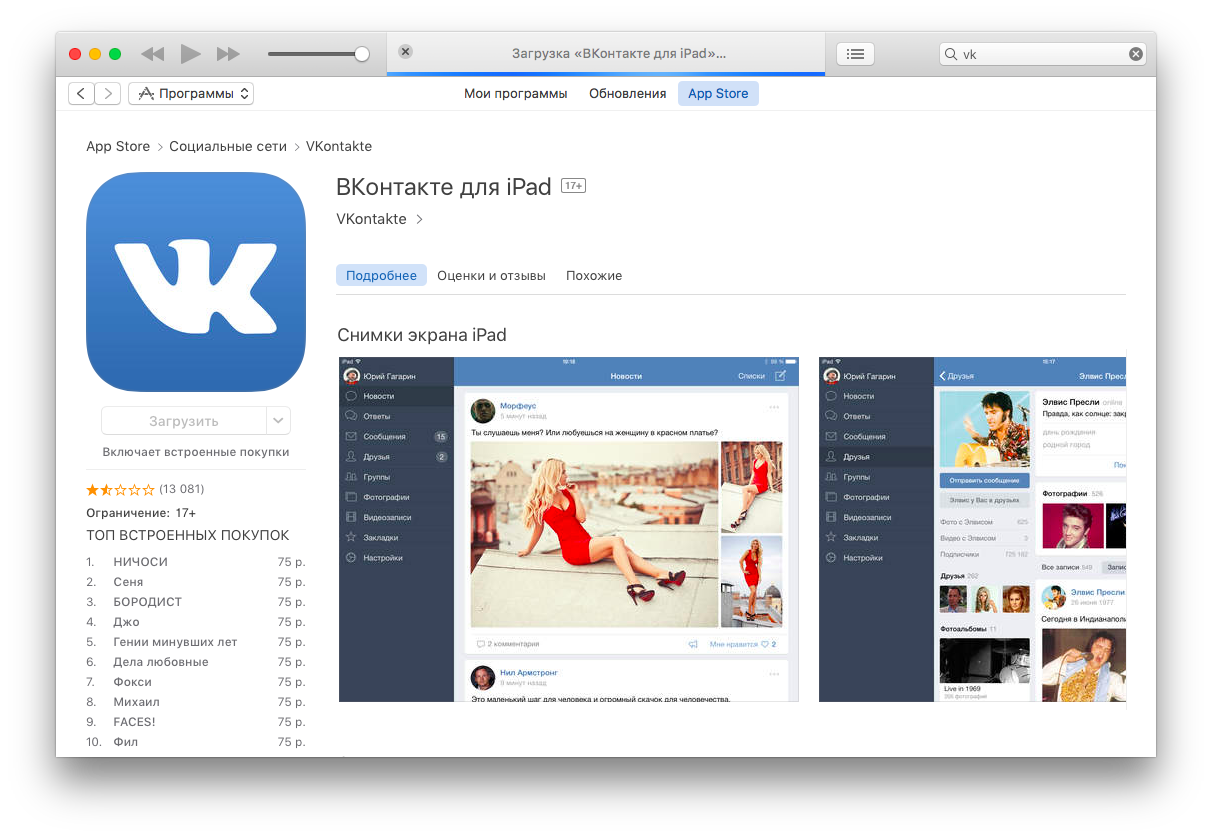
Task: Click the yellow minimize window button
Action: pos(95,54)
